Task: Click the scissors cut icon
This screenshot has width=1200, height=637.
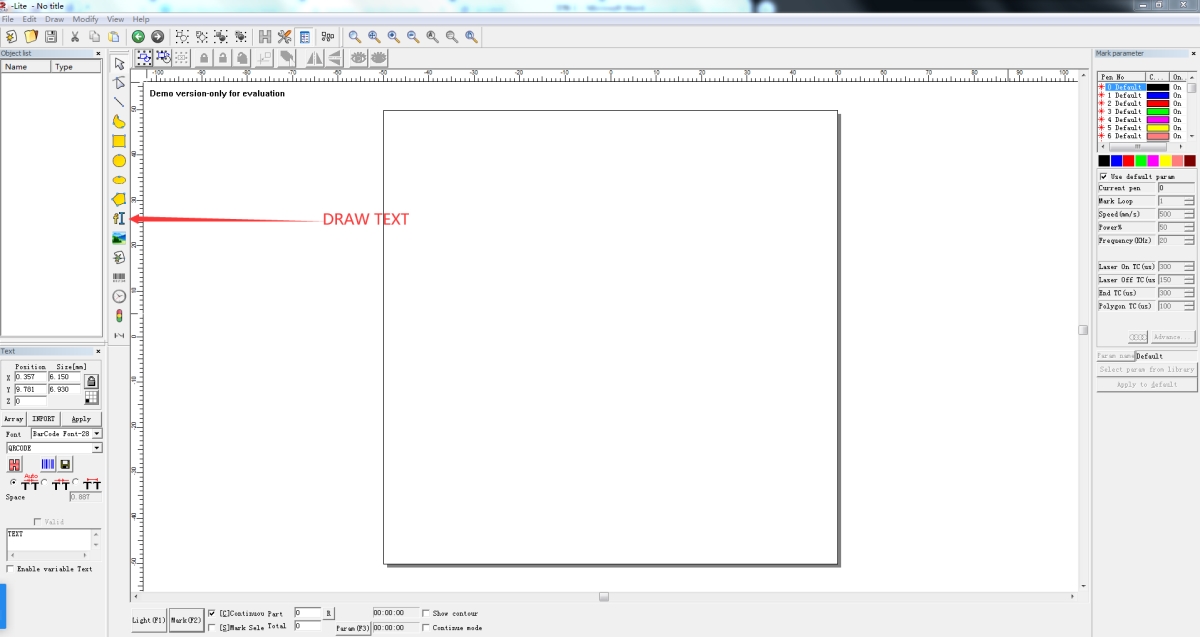Action: [x=74, y=36]
